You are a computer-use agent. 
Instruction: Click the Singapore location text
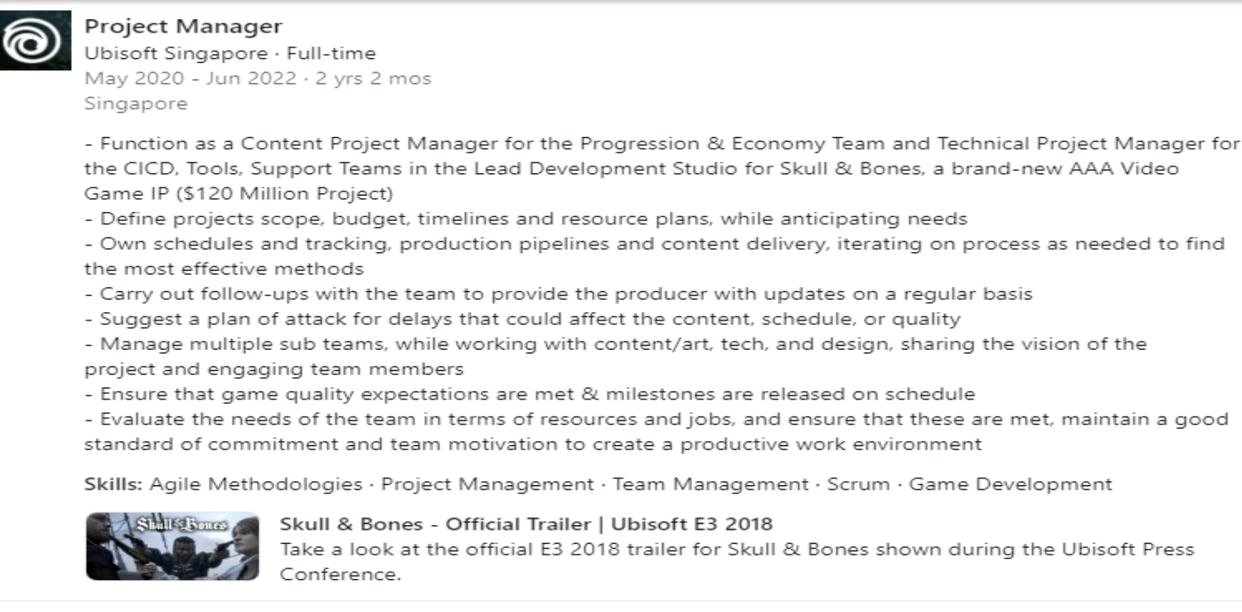(135, 104)
